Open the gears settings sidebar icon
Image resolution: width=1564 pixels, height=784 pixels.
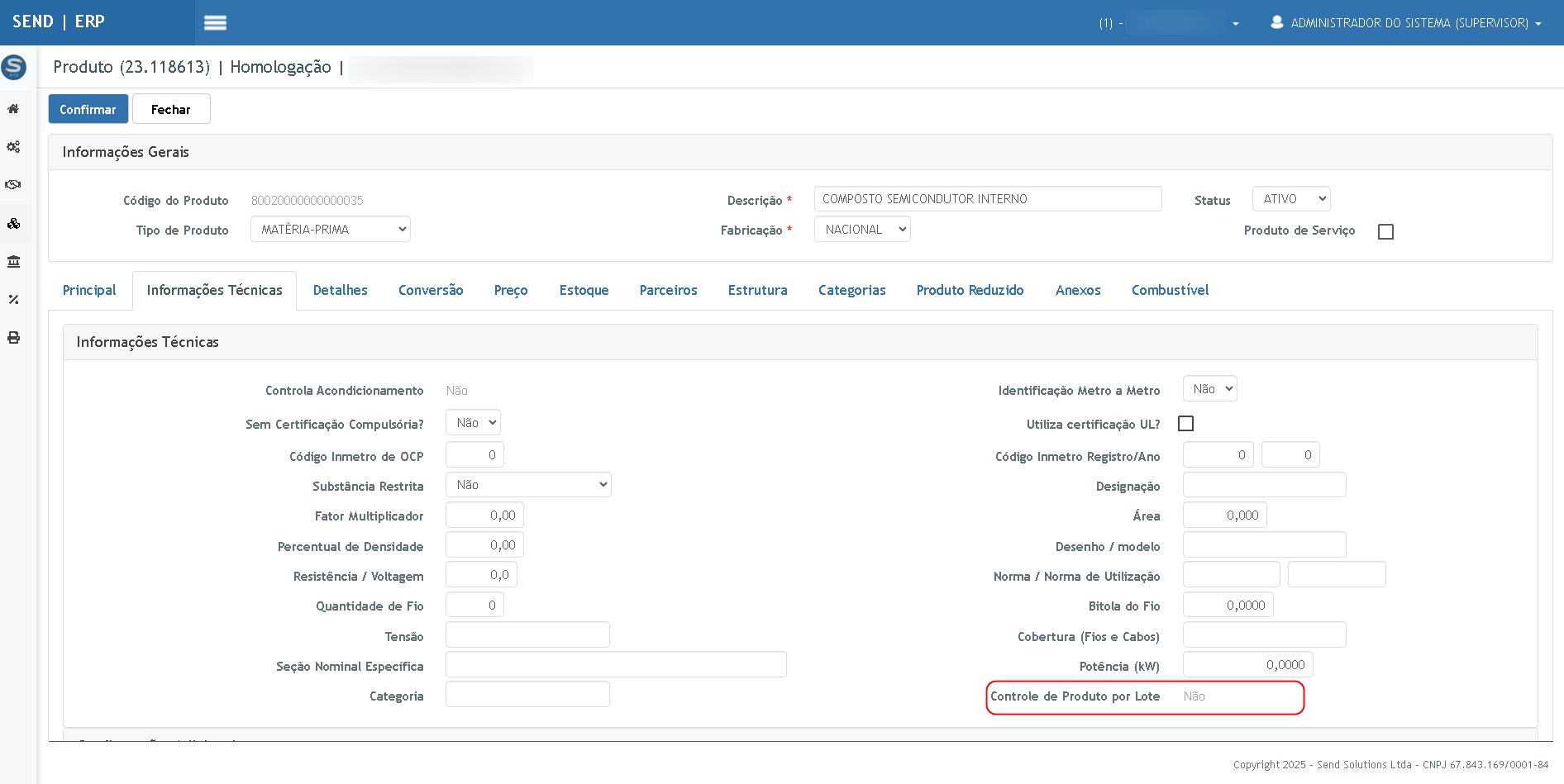(x=13, y=147)
